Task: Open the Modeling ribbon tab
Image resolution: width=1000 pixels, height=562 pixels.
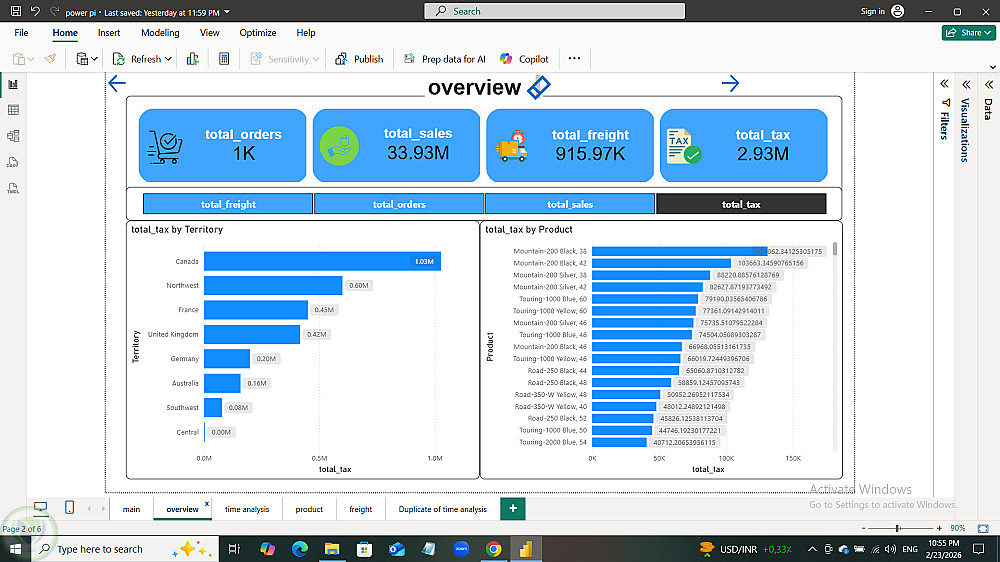Action: pos(160,33)
